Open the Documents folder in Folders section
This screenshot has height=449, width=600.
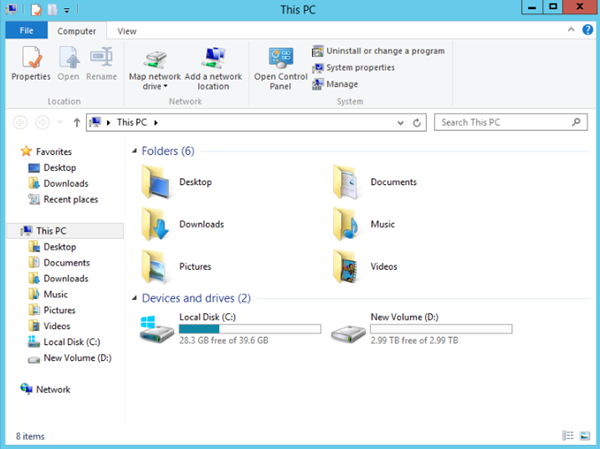(x=375, y=182)
